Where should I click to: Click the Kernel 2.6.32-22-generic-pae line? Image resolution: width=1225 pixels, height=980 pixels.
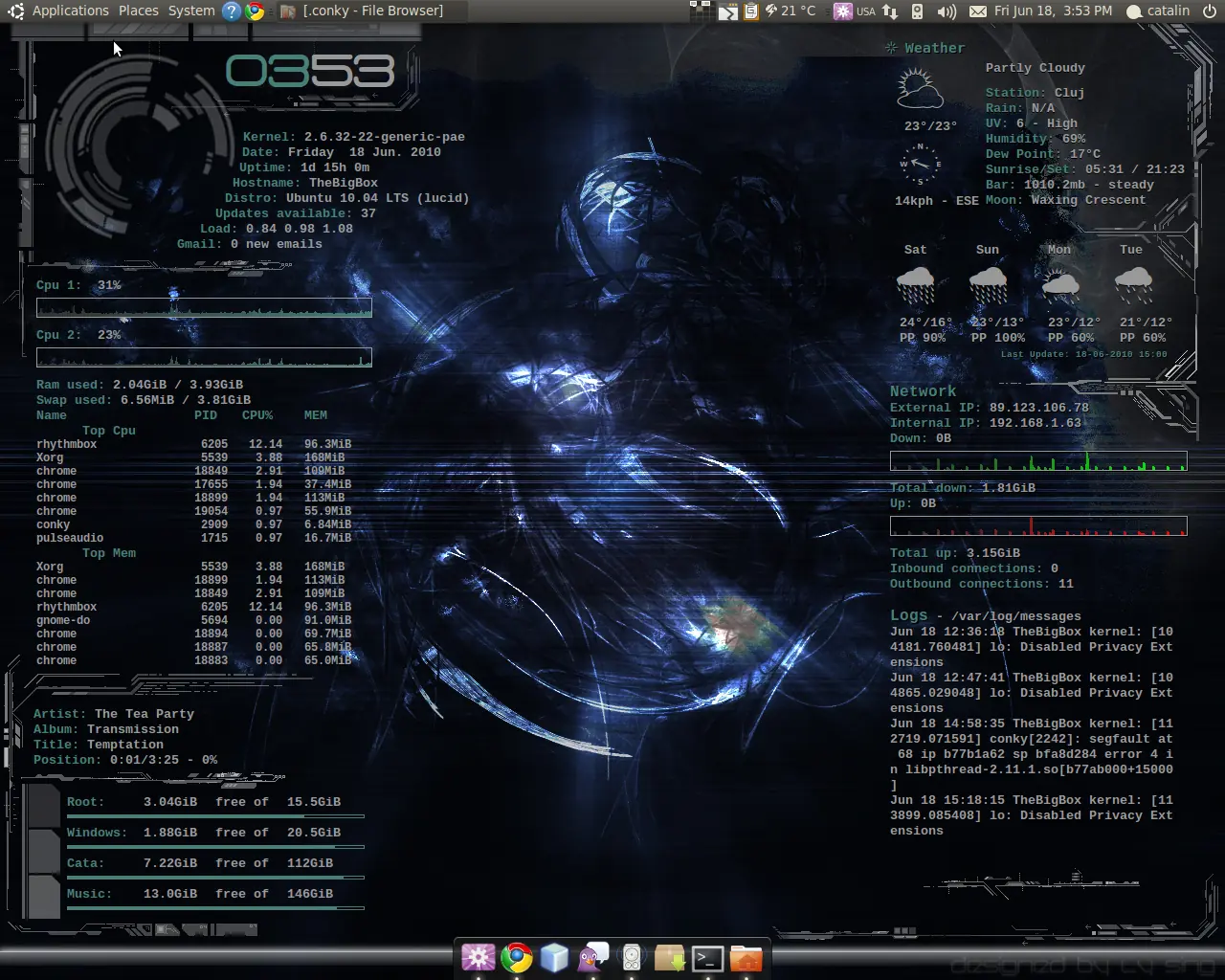(354, 137)
